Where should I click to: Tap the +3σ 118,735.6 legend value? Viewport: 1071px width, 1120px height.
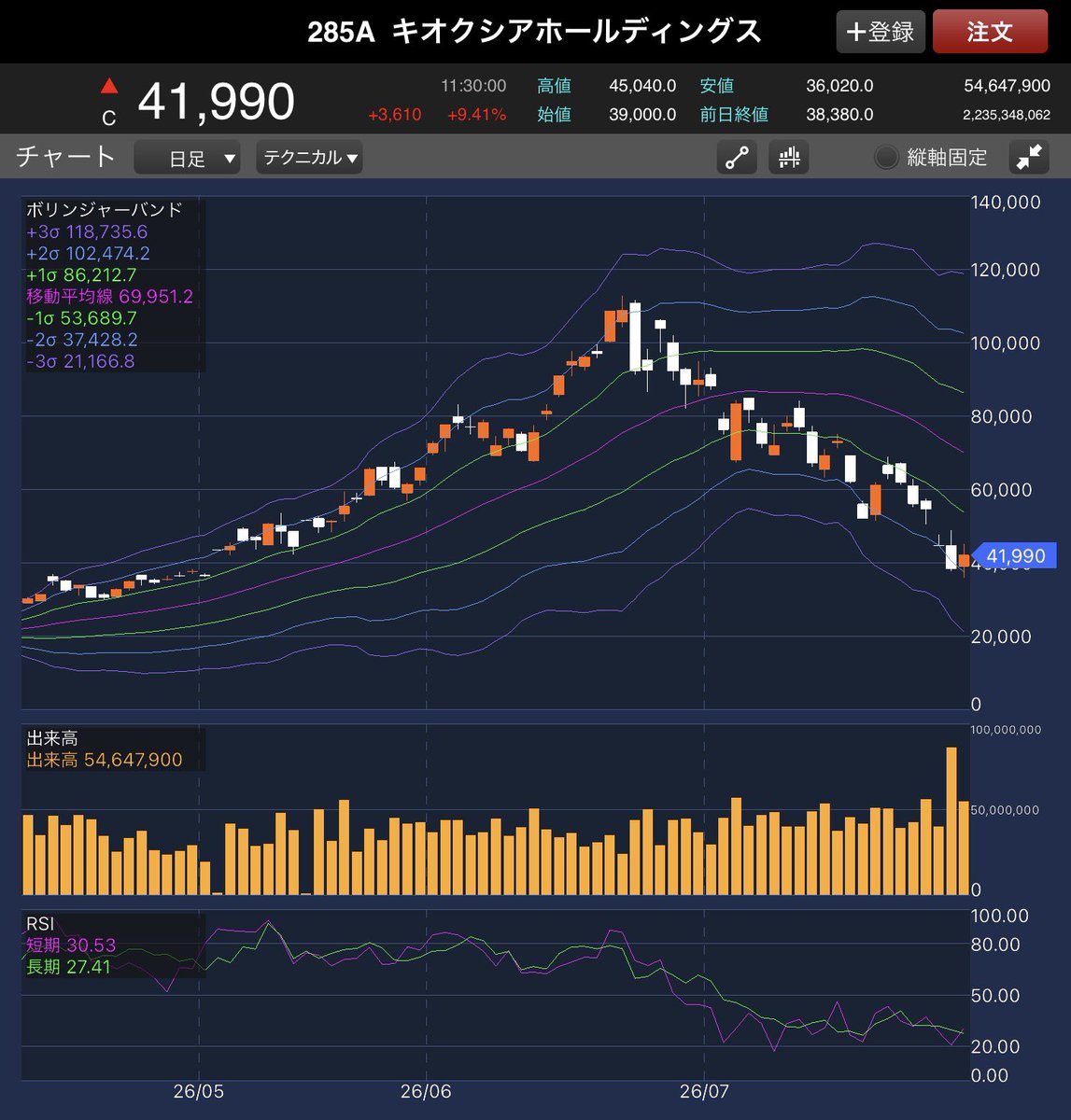click(x=87, y=231)
